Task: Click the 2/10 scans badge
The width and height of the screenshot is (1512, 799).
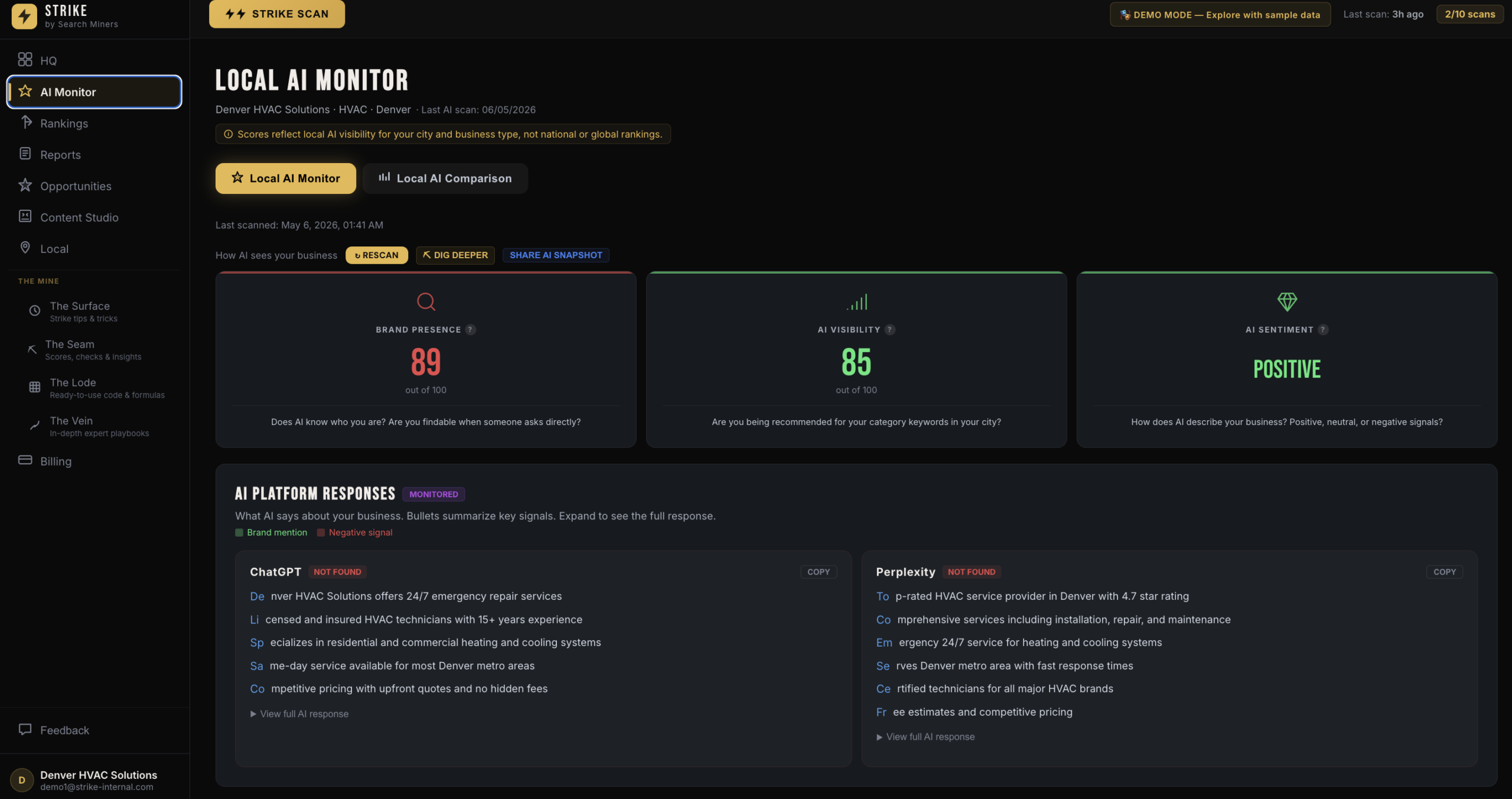Action: pyautogui.click(x=1470, y=14)
